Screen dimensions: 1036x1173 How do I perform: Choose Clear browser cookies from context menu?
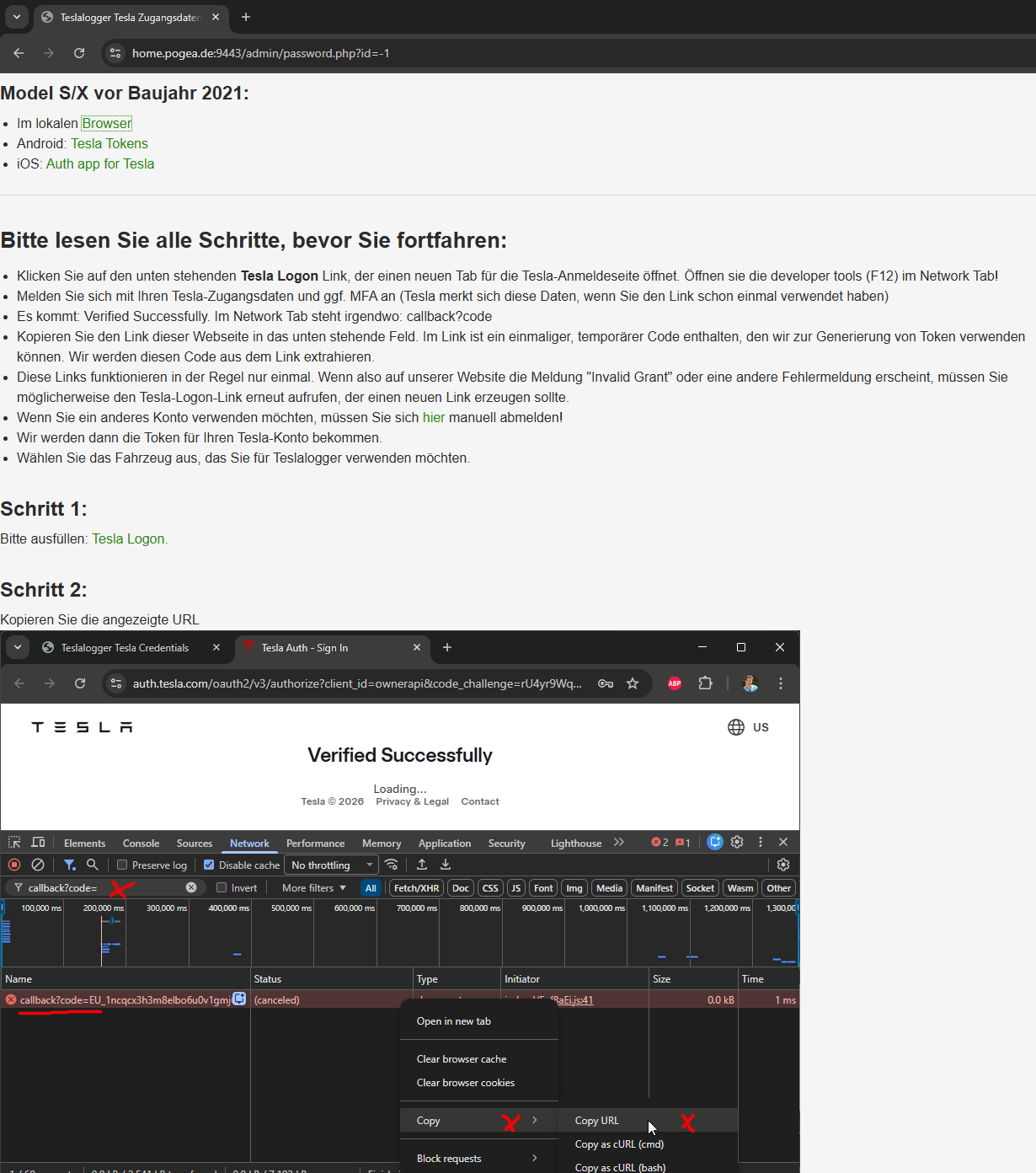click(x=479, y=1083)
